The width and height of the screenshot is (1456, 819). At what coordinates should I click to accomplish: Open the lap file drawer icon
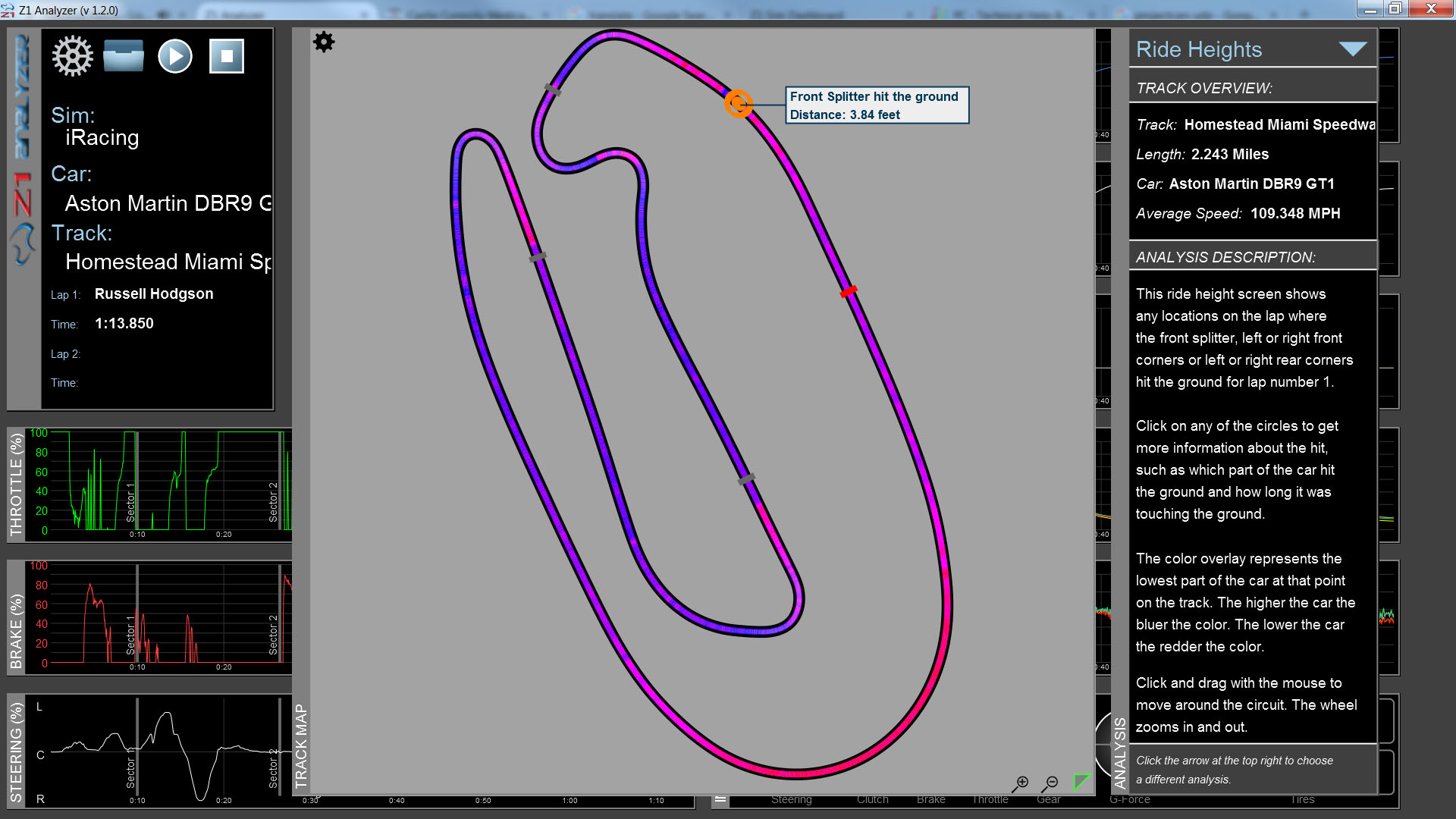[x=123, y=56]
